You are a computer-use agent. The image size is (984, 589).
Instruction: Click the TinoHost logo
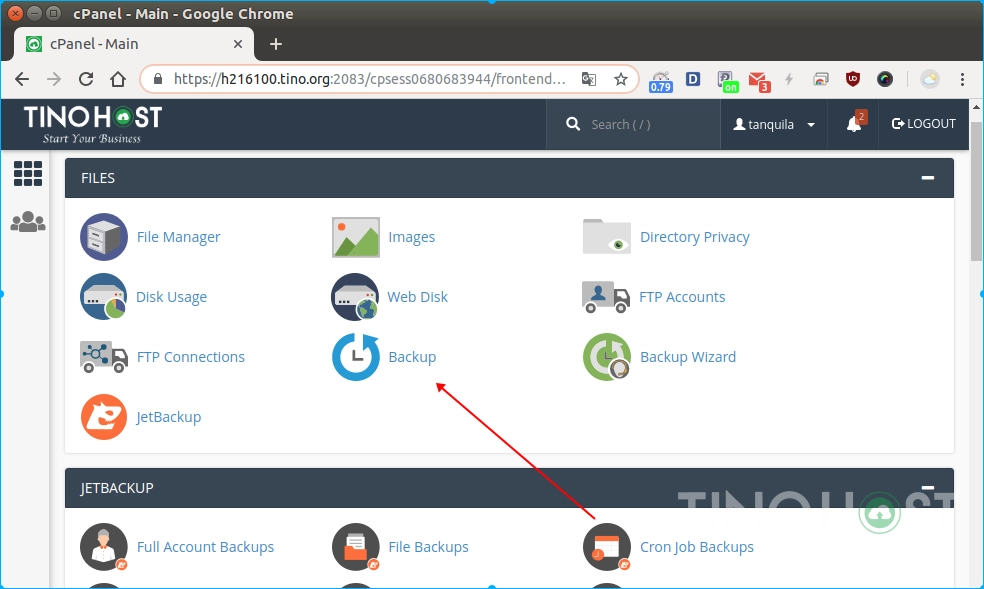(x=93, y=124)
